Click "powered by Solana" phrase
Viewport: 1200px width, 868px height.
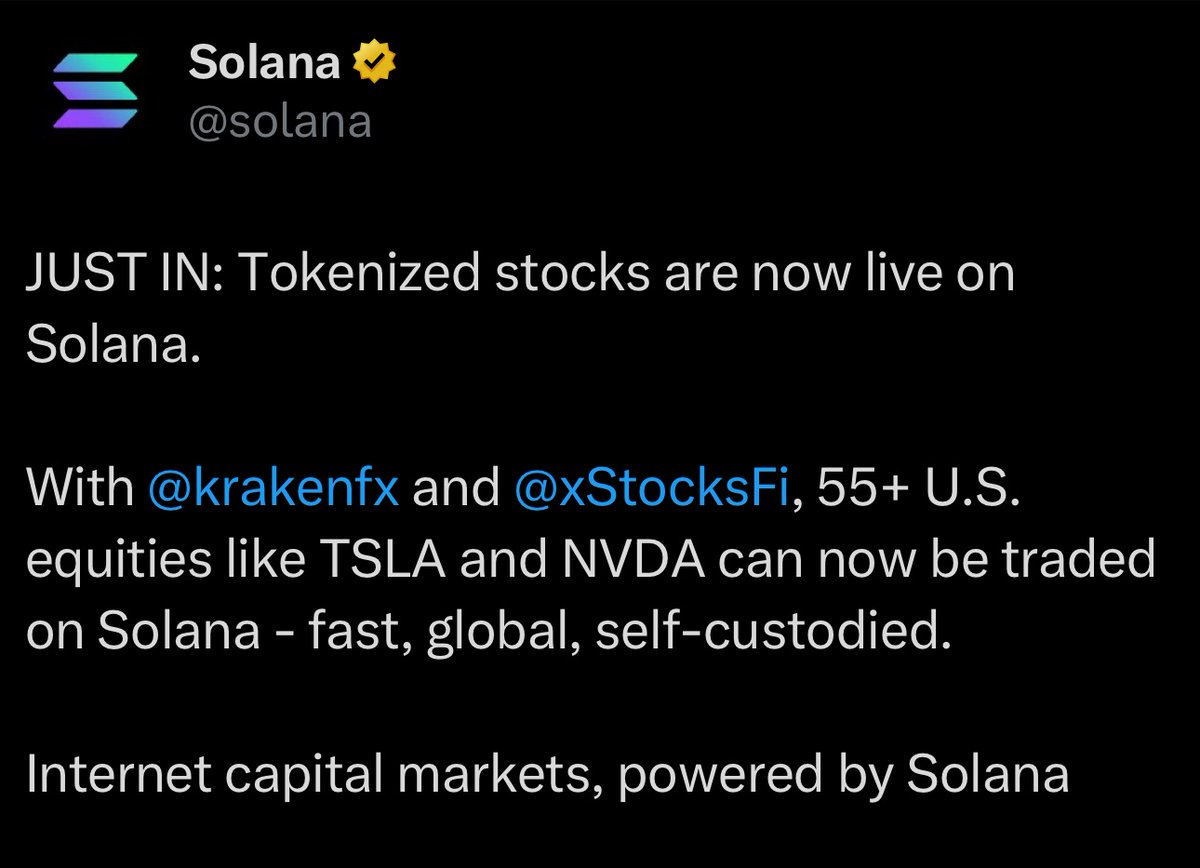coord(825,777)
